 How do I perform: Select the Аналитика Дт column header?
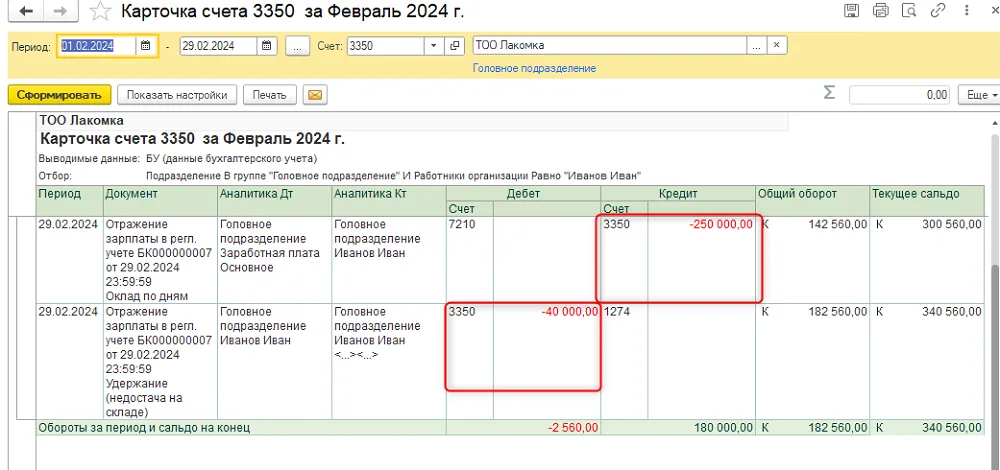coord(275,201)
